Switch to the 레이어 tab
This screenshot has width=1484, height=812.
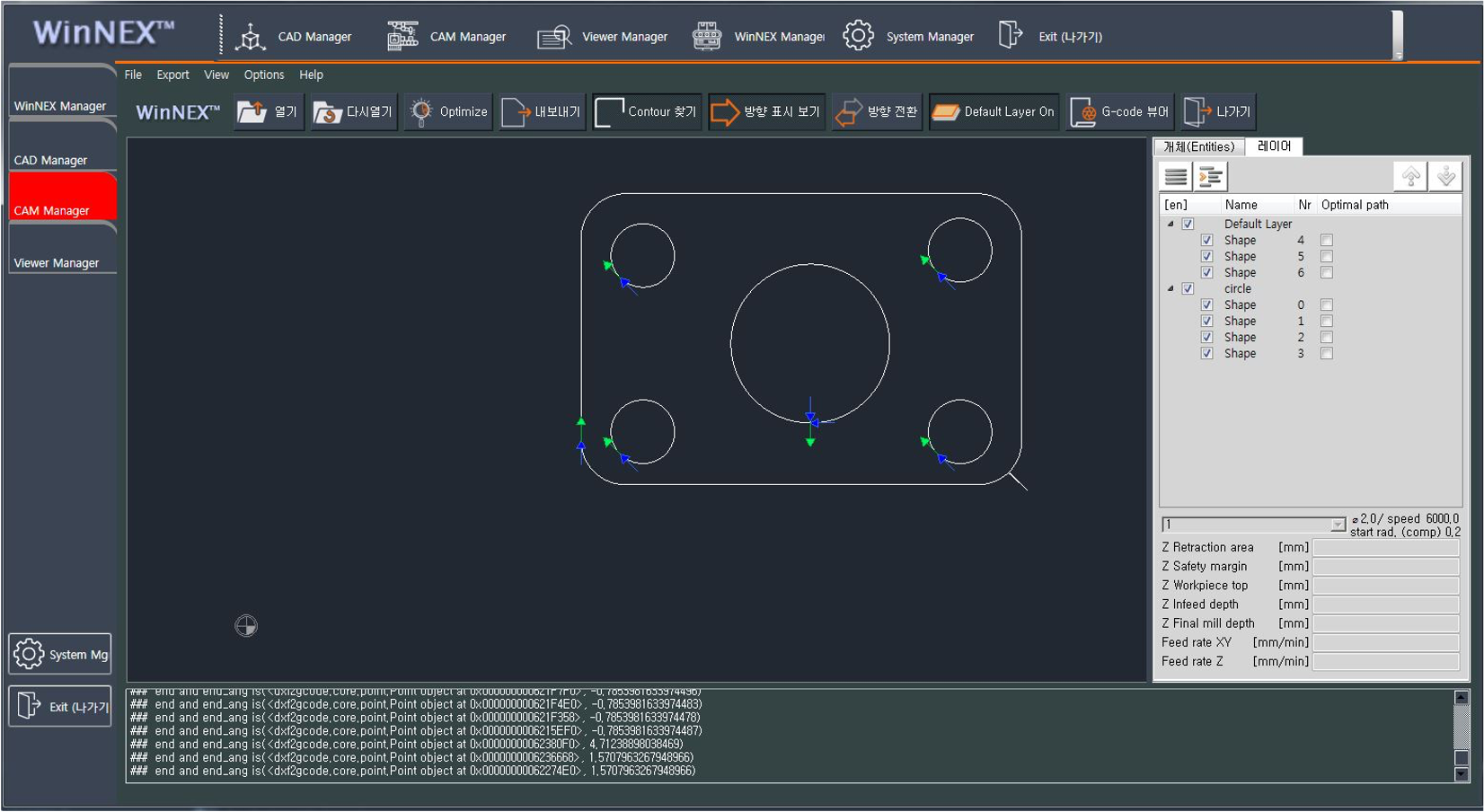click(1273, 146)
